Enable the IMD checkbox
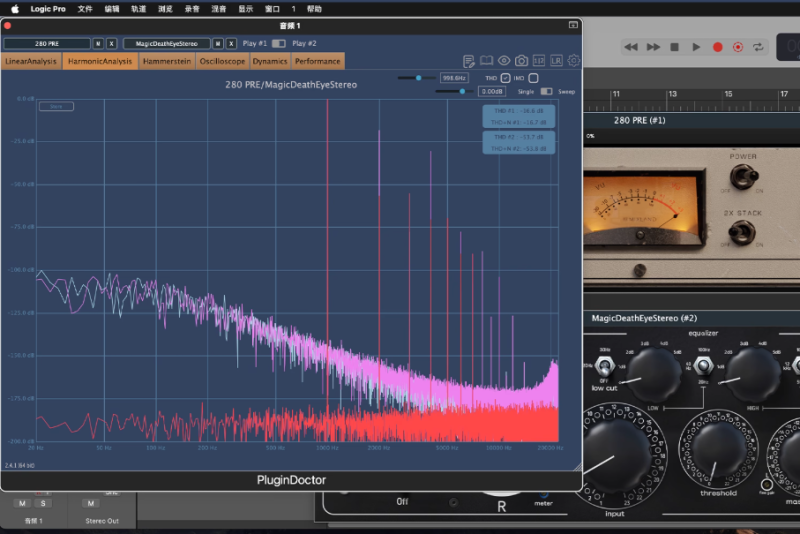 coord(533,78)
